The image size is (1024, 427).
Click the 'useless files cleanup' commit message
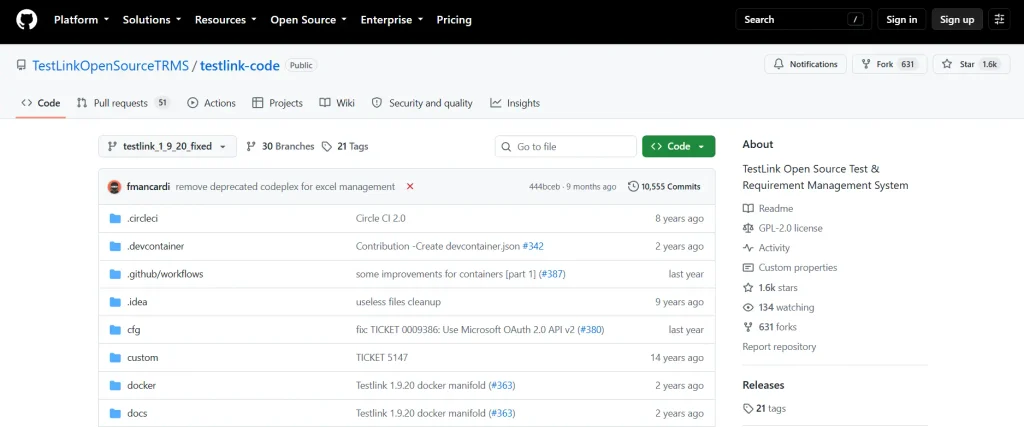pyautogui.click(x=398, y=302)
